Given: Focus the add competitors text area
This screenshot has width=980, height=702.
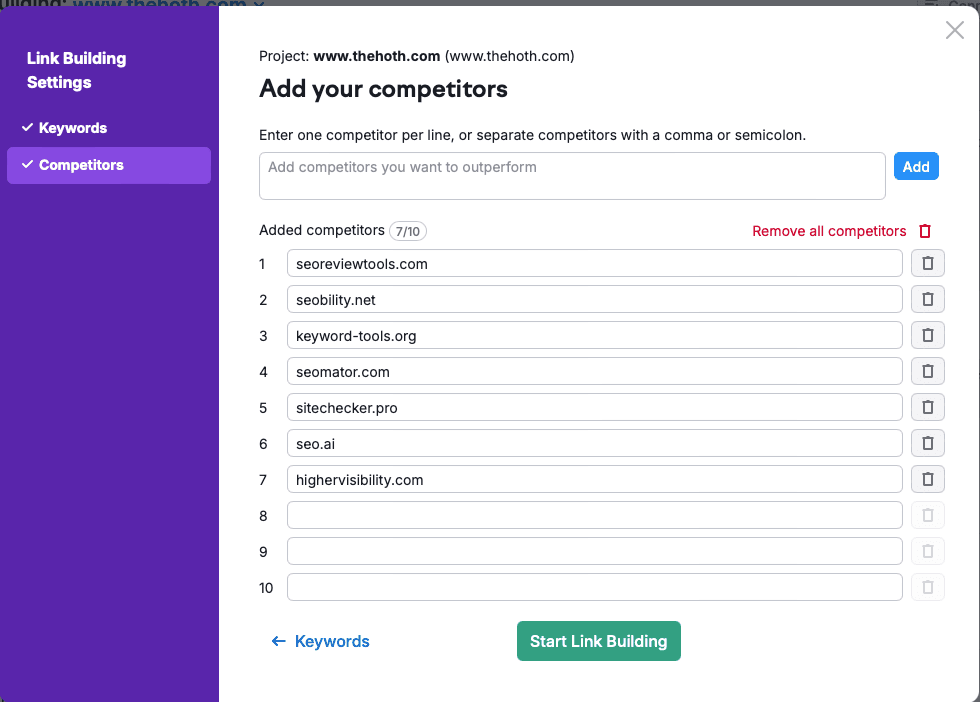Looking at the screenshot, I should tap(572, 176).
